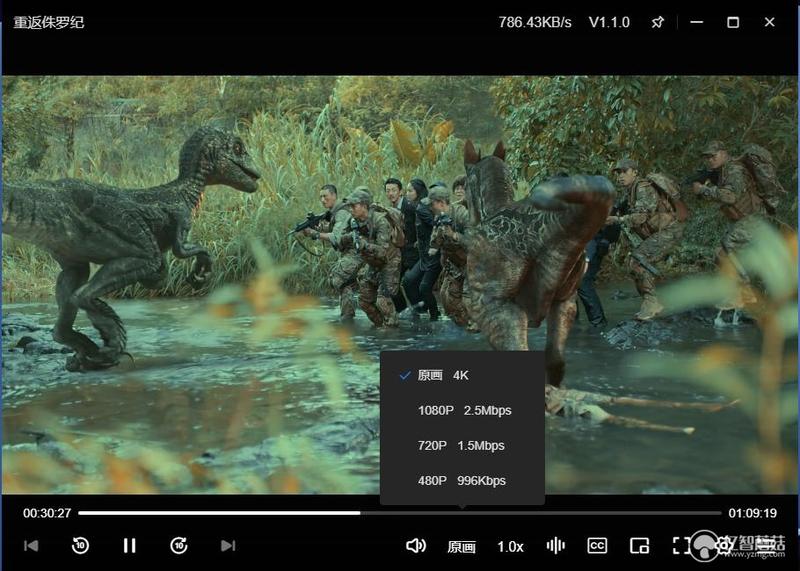Click the elapsed time 00:30:27
The height and width of the screenshot is (571, 800).
47,513
